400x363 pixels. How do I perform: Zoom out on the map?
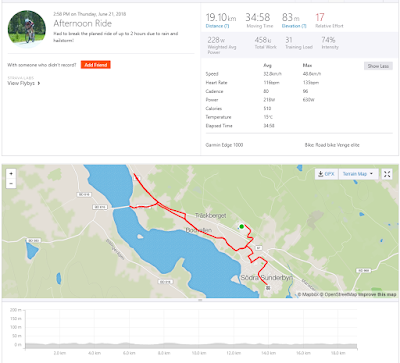[x=11, y=183]
